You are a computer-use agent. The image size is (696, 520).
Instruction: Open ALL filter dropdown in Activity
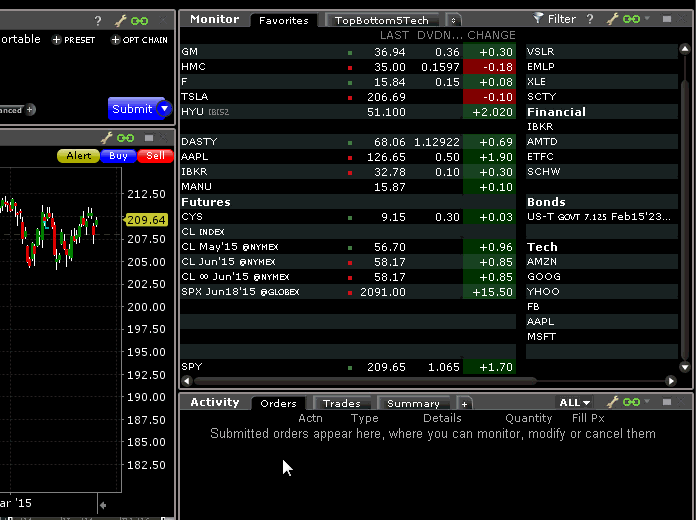click(x=575, y=403)
